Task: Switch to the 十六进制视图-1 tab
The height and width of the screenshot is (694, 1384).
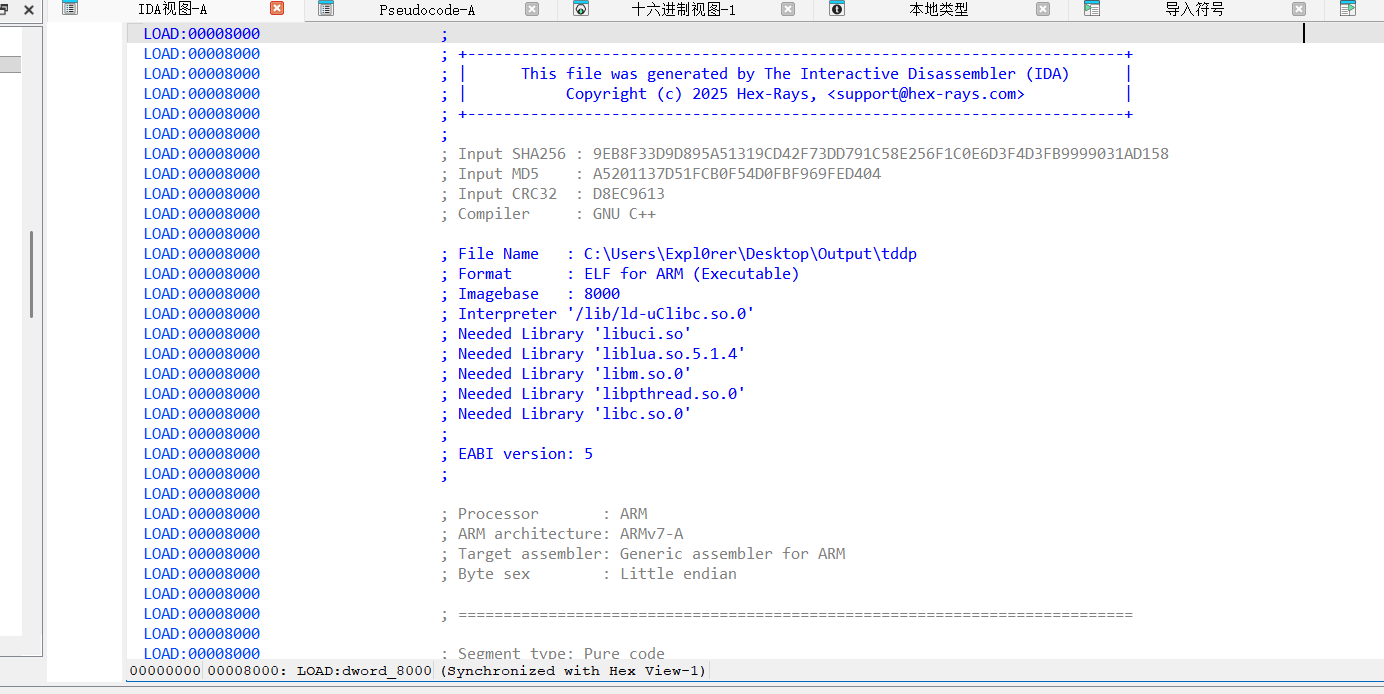Action: point(684,9)
